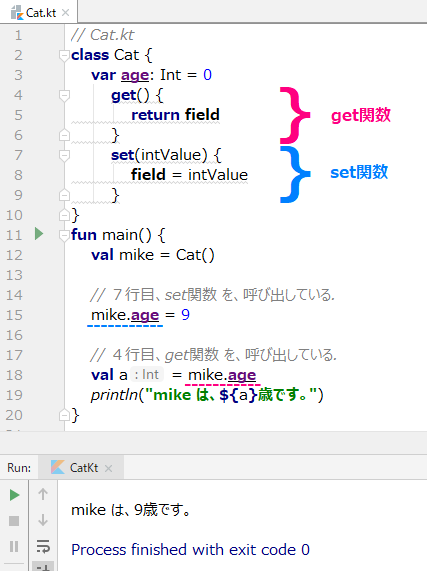Close the Cat.kt editor tab
Screen dimensions: 427x571
(x=66, y=13)
